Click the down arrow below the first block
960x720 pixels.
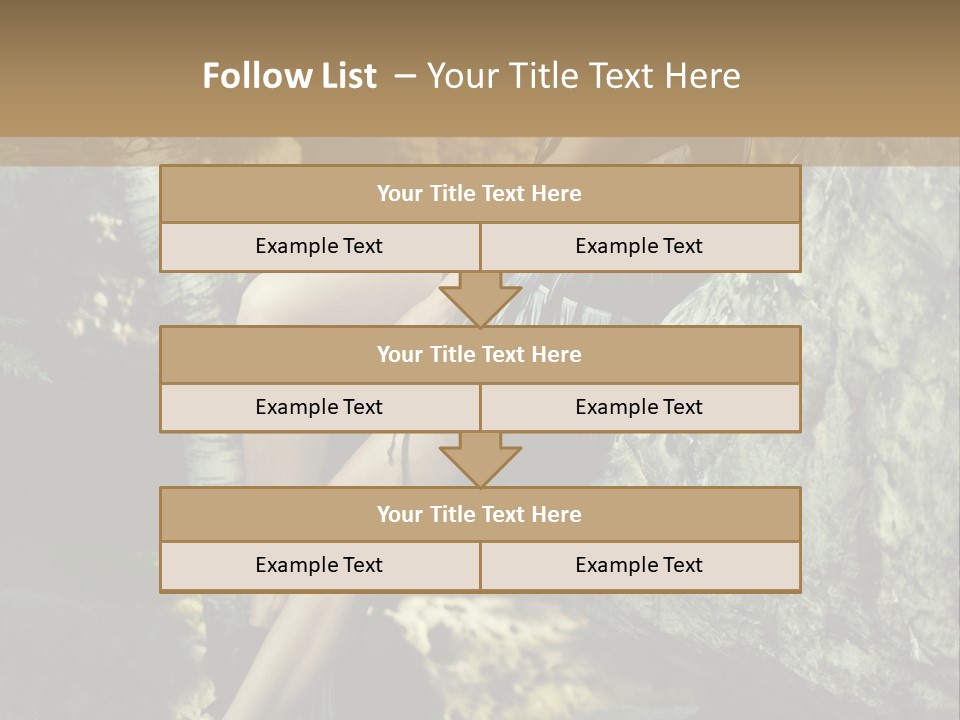480,300
